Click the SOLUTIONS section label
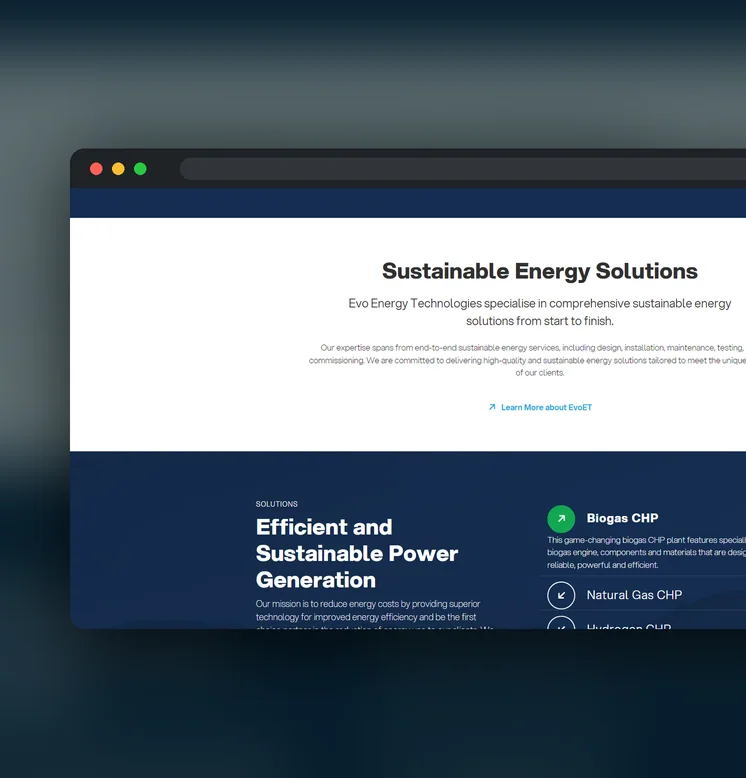 (277, 504)
